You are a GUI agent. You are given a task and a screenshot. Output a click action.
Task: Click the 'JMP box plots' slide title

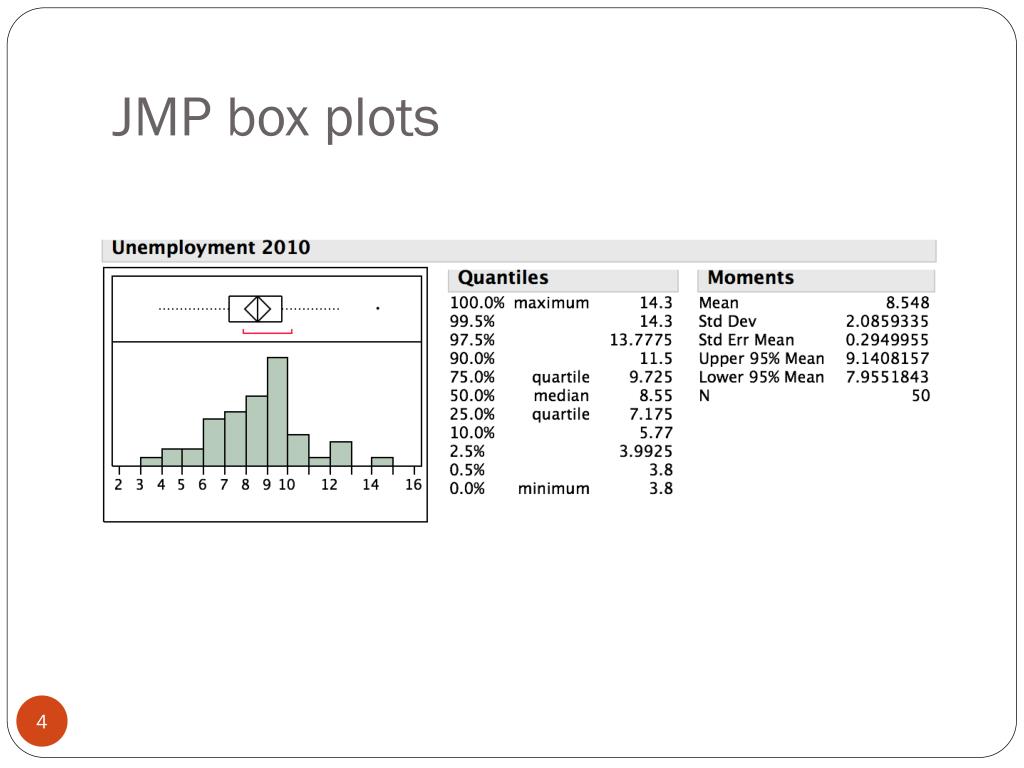coord(275,118)
